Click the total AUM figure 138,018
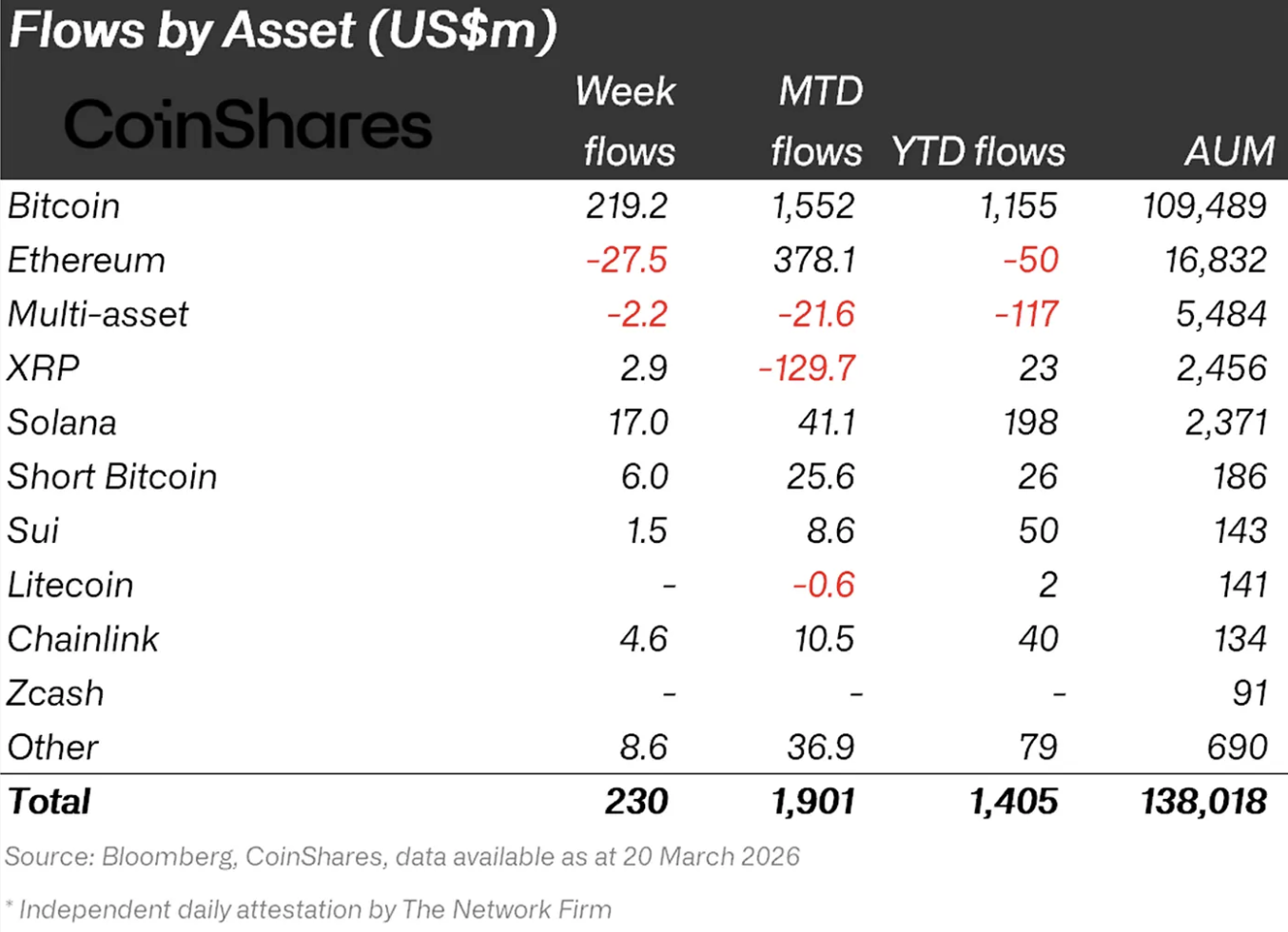 click(x=1203, y=802)
